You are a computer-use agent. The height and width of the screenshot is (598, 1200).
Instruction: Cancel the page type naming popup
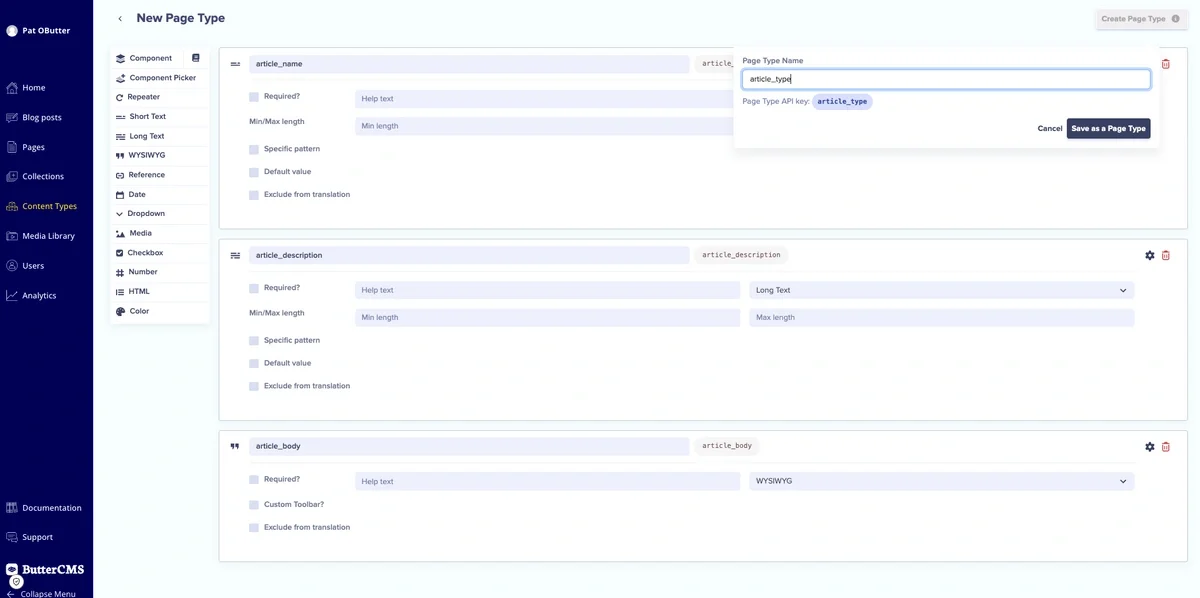coord(1049,129)
